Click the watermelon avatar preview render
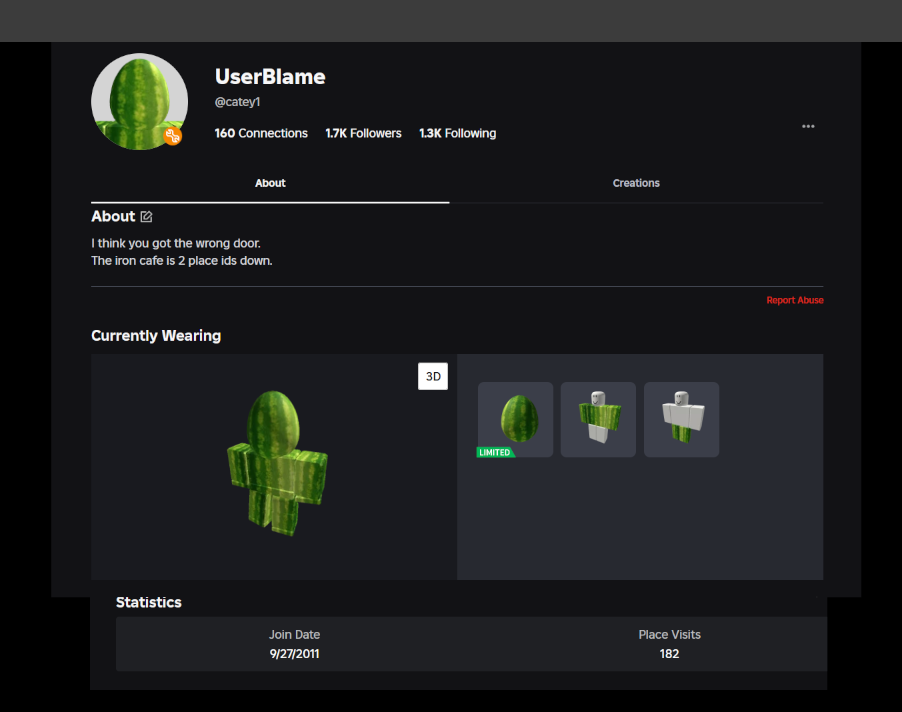Viewport: 902px width, 712px height. tap(277, 464)
